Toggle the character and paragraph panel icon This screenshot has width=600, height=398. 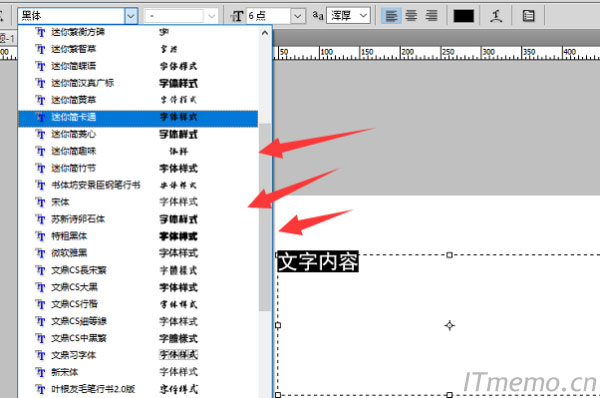tap(528, 16)
